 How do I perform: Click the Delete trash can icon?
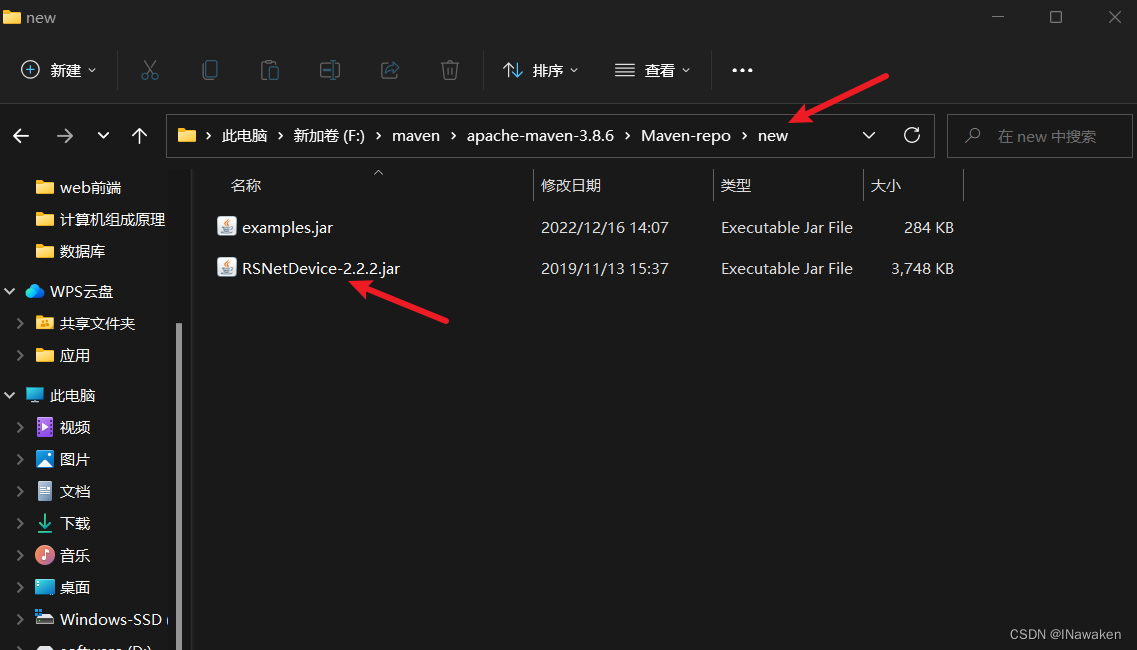point(450,70)
